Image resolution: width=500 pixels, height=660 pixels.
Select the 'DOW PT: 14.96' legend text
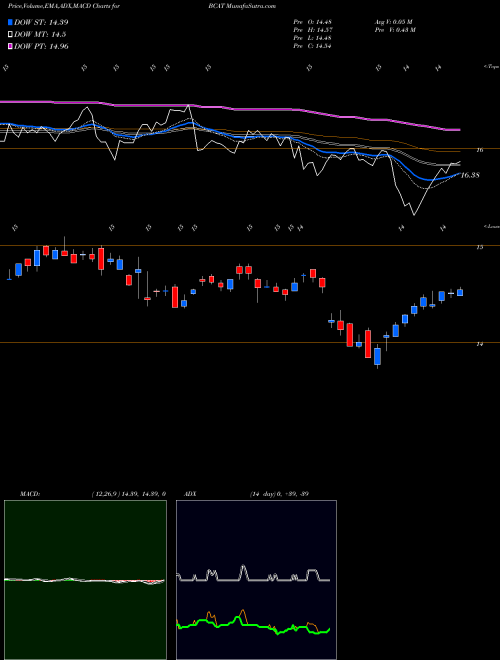coord(41,46)
